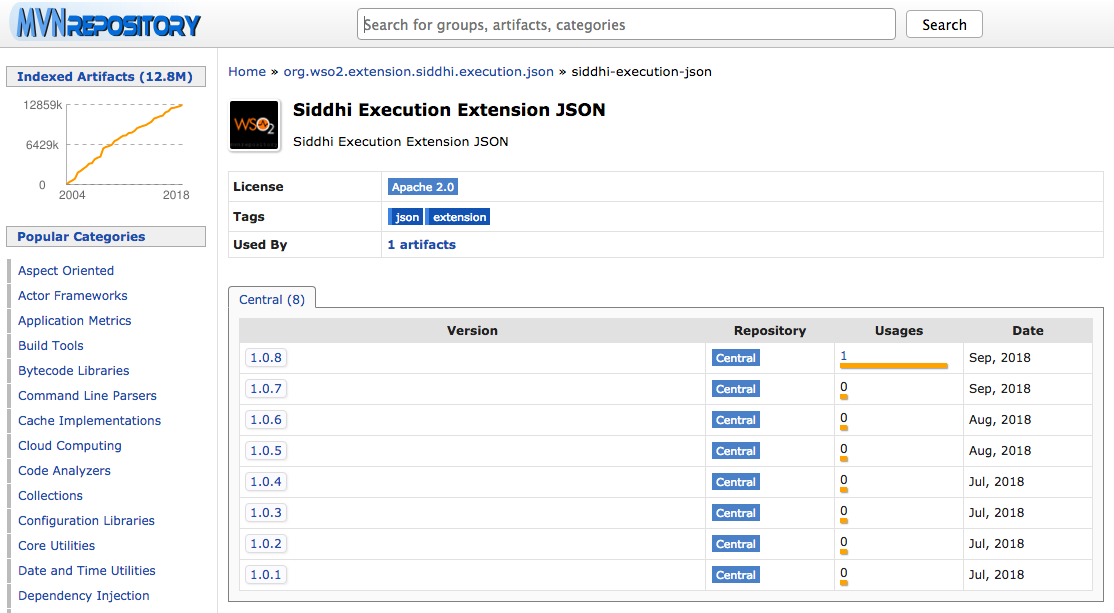1114x613 pixels.
Task: Click the Date column header
Action: (1028, 330)
